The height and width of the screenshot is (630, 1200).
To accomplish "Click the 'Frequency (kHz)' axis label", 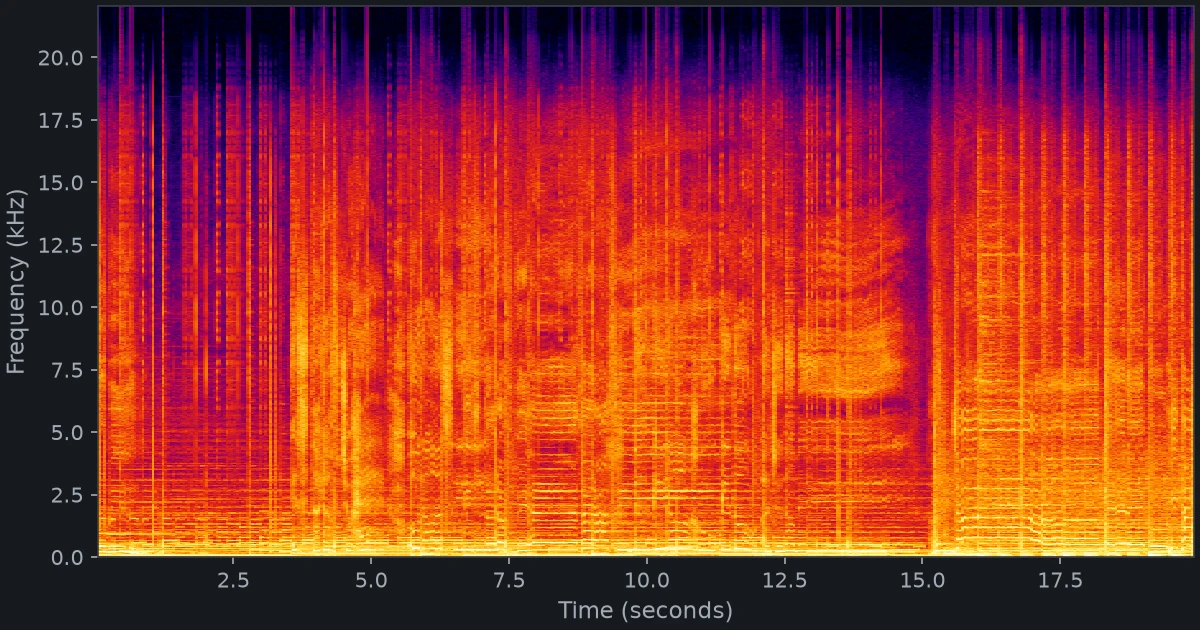I will [16, 281].
